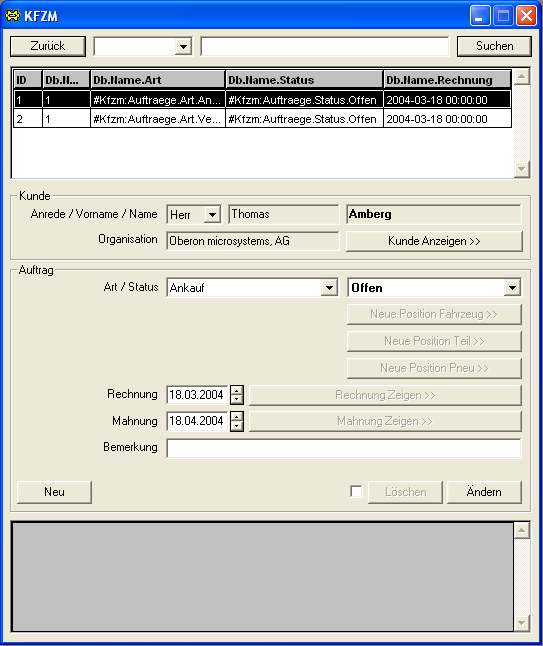Focus the Bemerkung text field
Image resolution: width=543 pixels, height=646 pixels.
click(344, 448)
